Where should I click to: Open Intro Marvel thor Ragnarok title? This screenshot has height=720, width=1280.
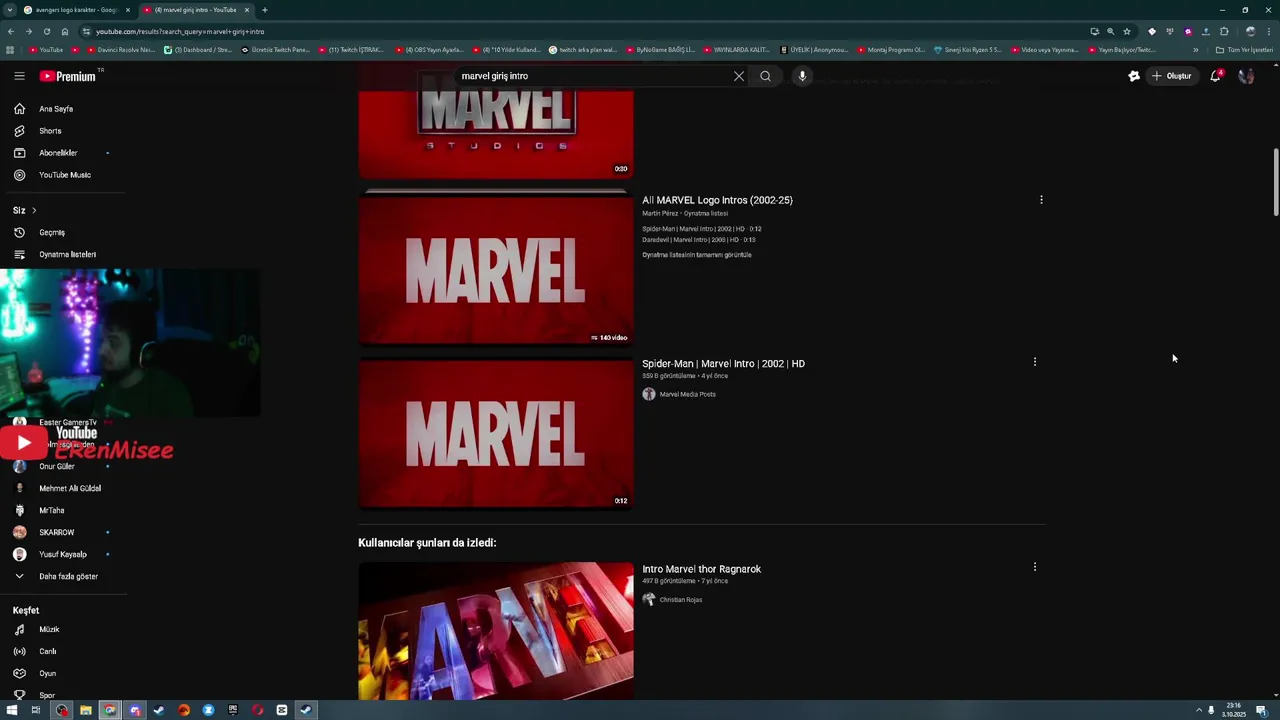701,569
